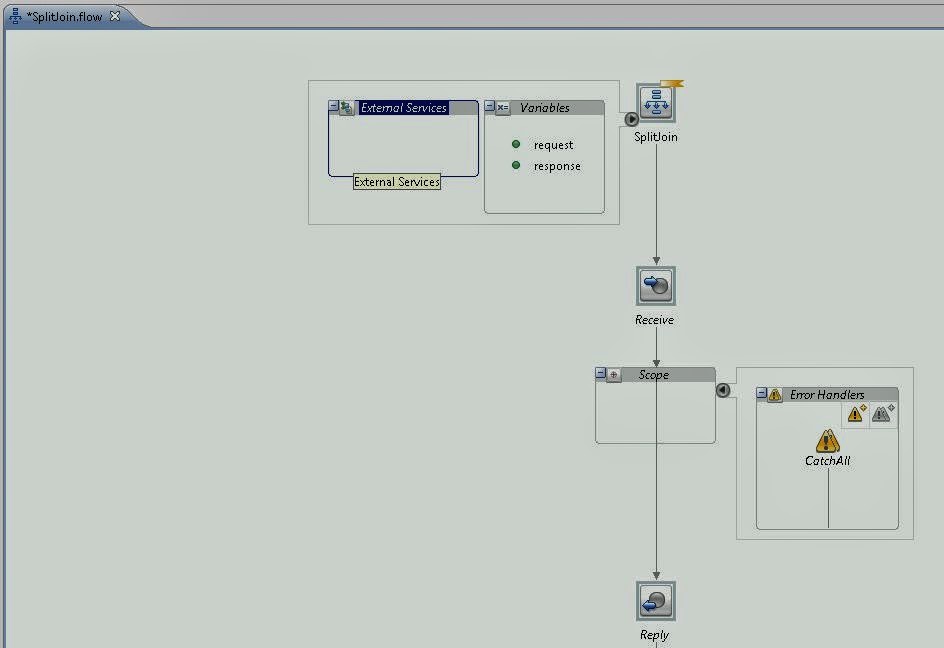Click the green dot beside response
The height and width of the screenshot is (648, 944).
[x=516, y=165]
